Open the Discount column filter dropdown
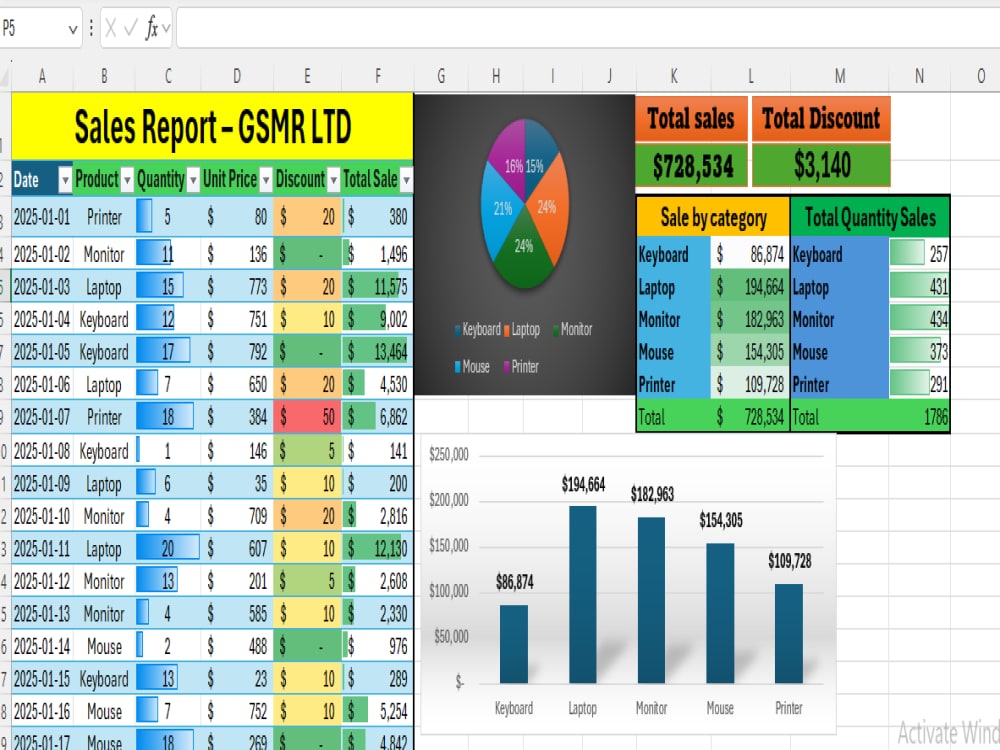Screen dimensions: 1000x750 coord(334,181)
